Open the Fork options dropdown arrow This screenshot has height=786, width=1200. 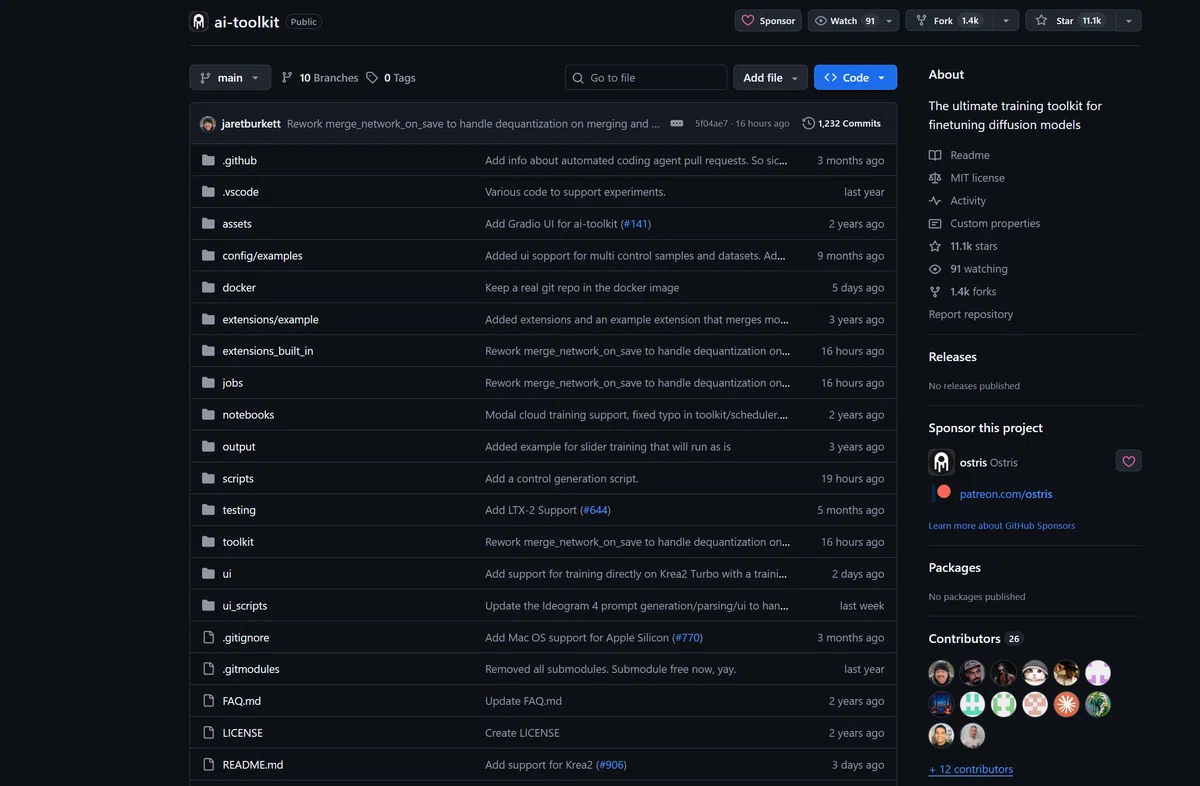click(1007, 20)
